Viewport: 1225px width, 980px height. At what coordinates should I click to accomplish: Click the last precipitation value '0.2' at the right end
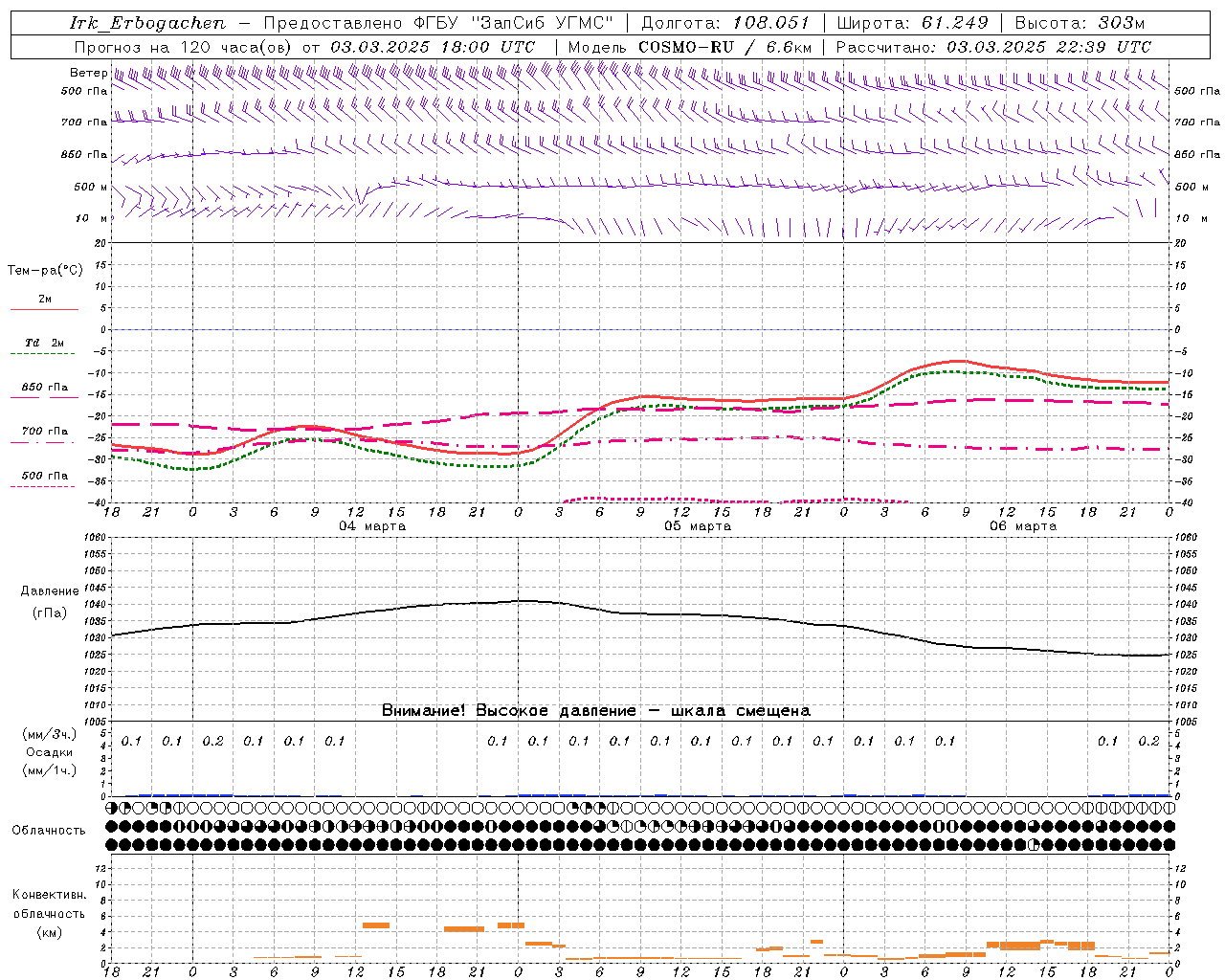[1148, 742]
